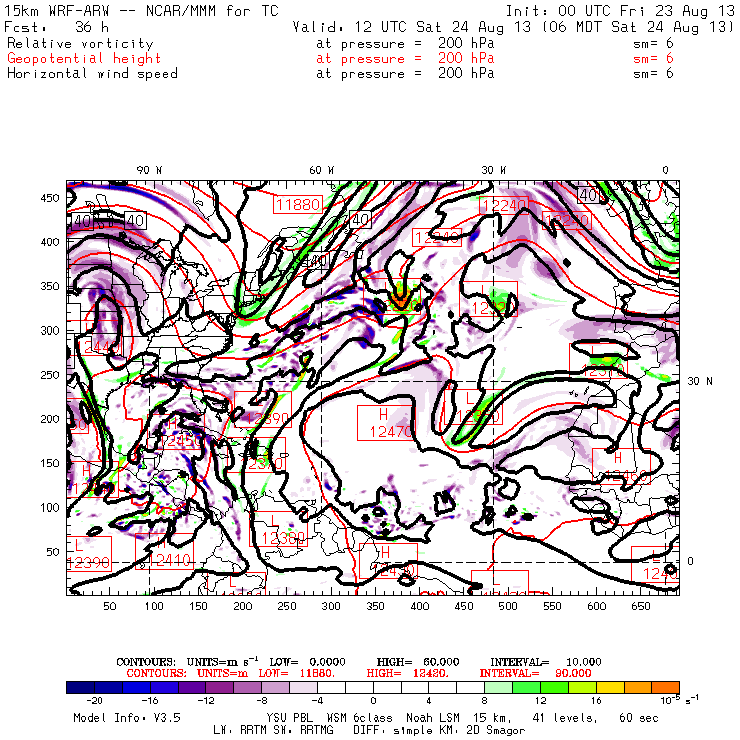Click the 'WSM 6class' microphysics label
The height and width of the screenshot is (740, 740).
point(359,718)
